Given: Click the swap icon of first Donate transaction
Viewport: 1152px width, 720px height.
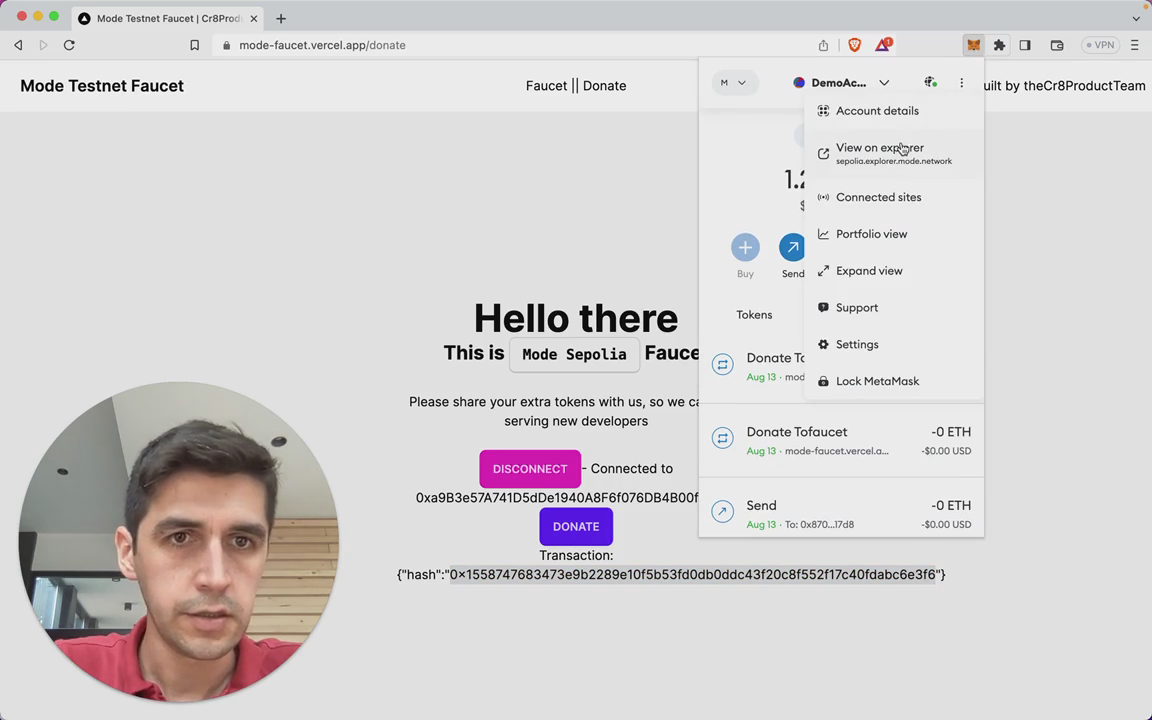Looking at the screenshot, I should click(722, 364).
